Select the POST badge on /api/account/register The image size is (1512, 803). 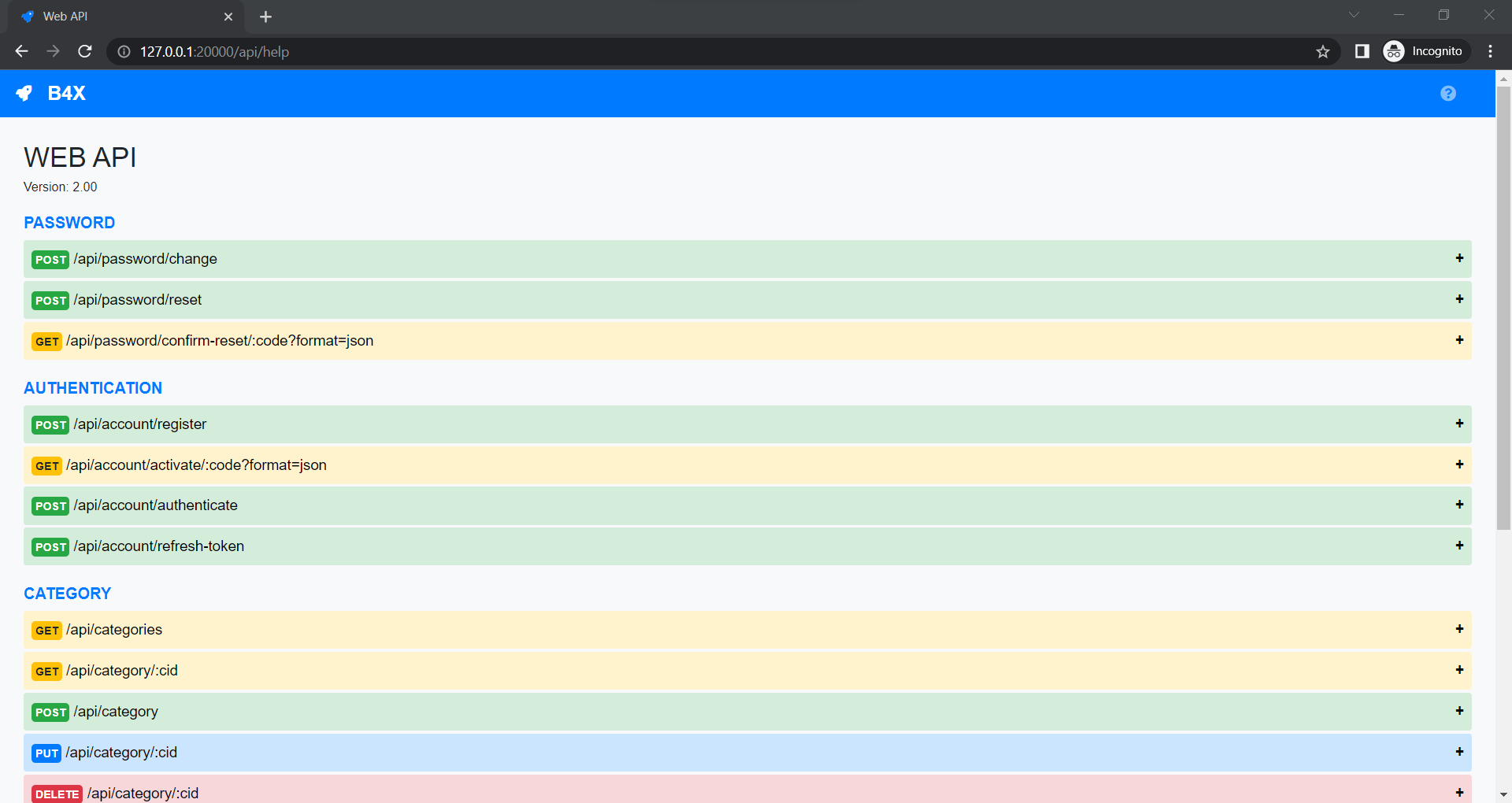(50, 424)
